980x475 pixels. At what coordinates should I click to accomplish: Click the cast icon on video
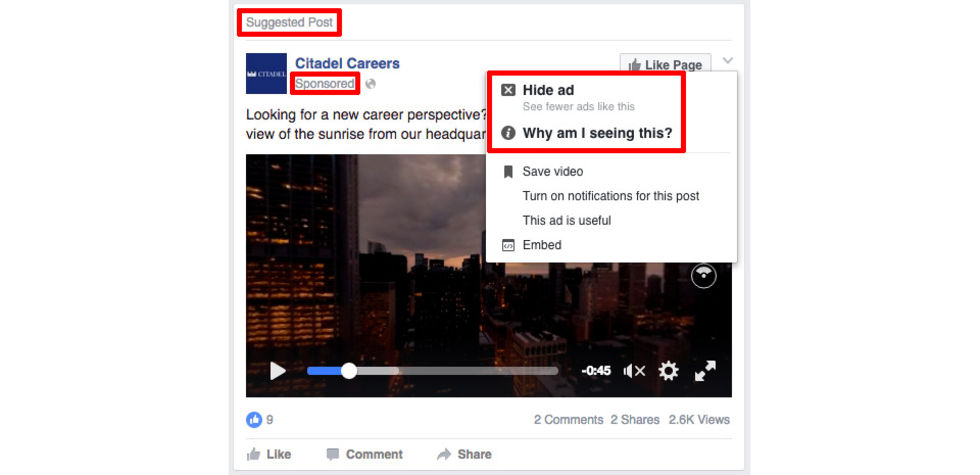(x=704, y=276)
